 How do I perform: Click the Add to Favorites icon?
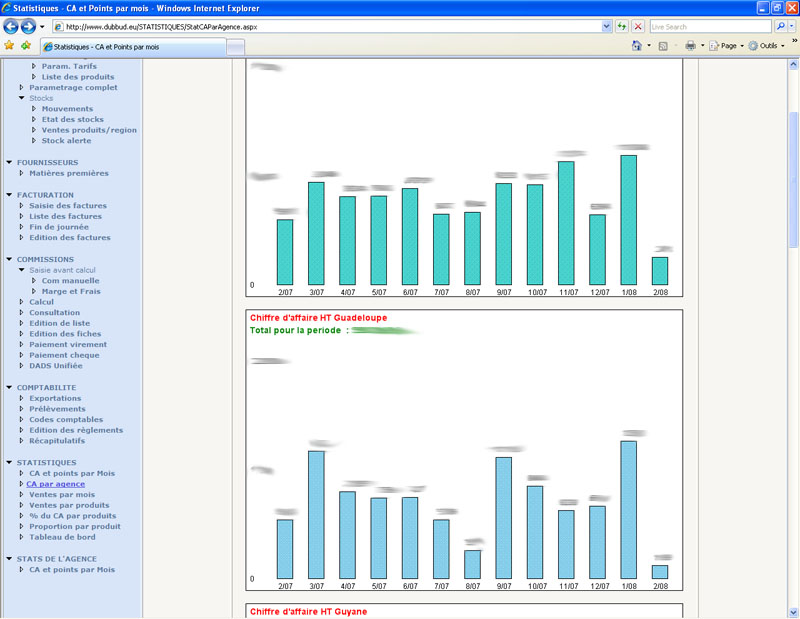[x=25, y=46]
